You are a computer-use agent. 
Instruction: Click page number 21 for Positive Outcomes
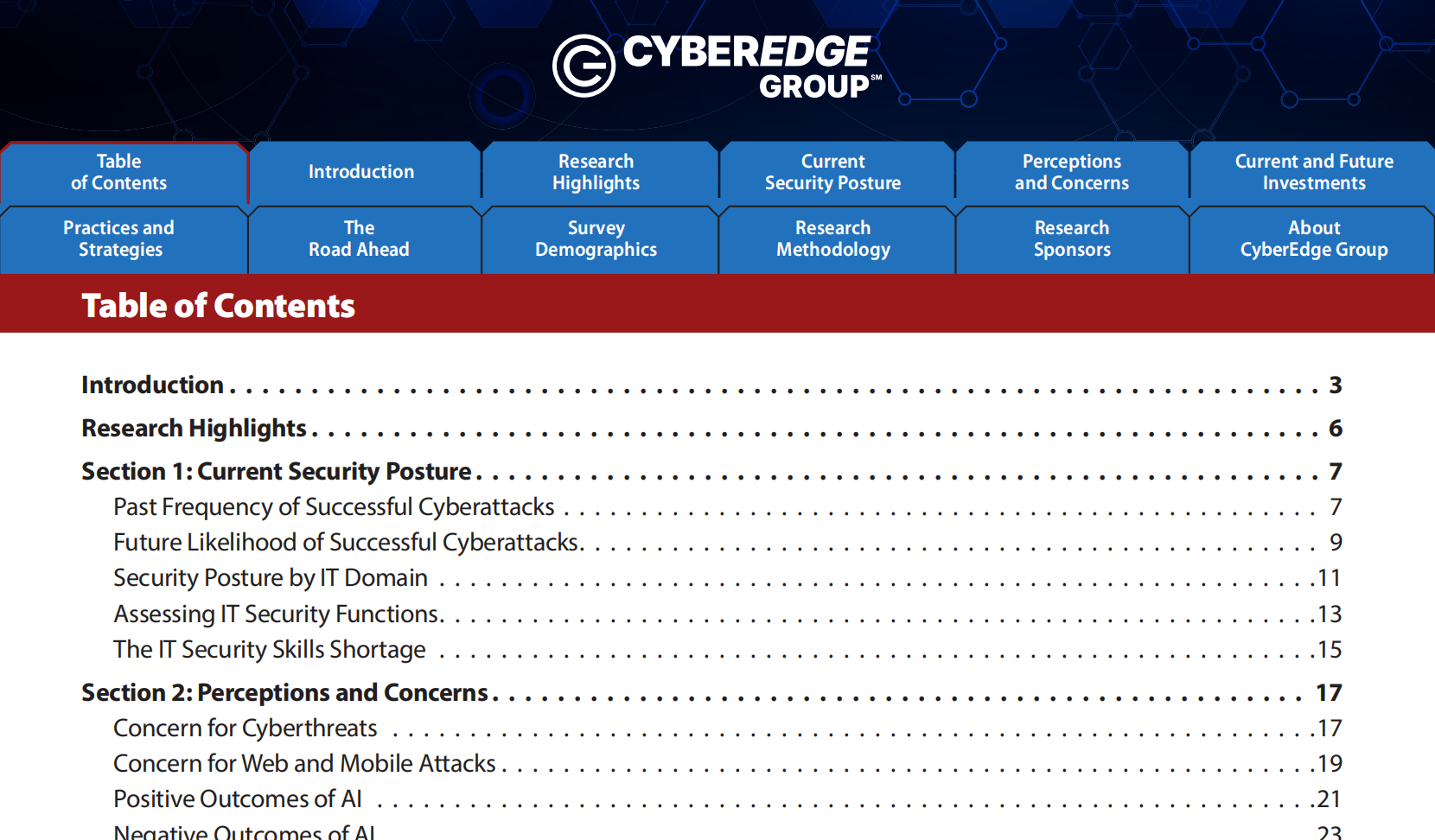[x=1330, y=799]
